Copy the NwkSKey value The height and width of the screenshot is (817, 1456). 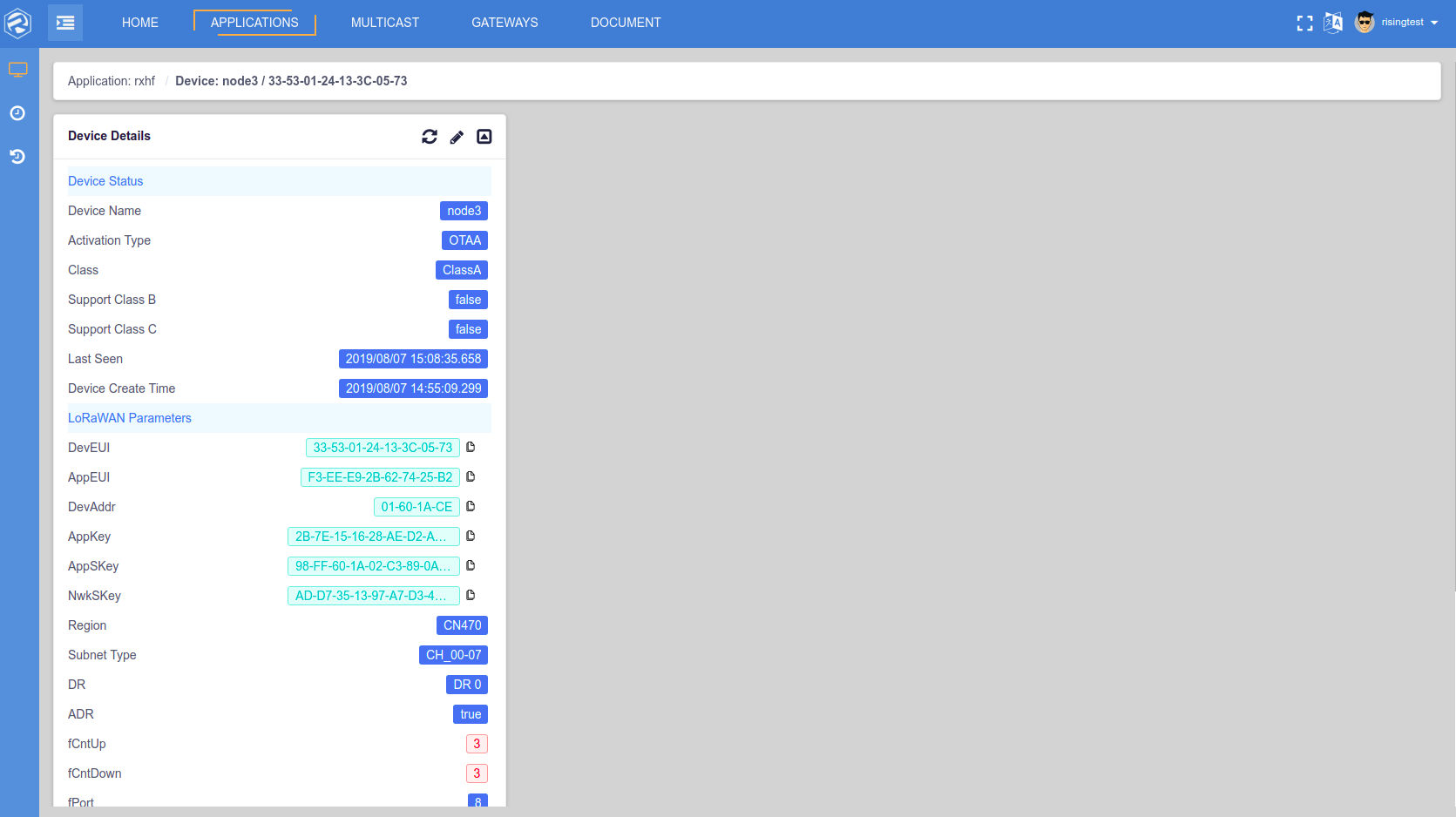[x=471, y=596]
